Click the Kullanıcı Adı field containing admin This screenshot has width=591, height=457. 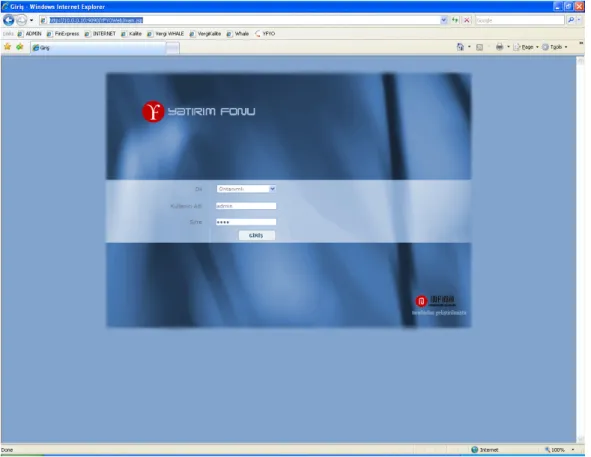coord(246,206)
